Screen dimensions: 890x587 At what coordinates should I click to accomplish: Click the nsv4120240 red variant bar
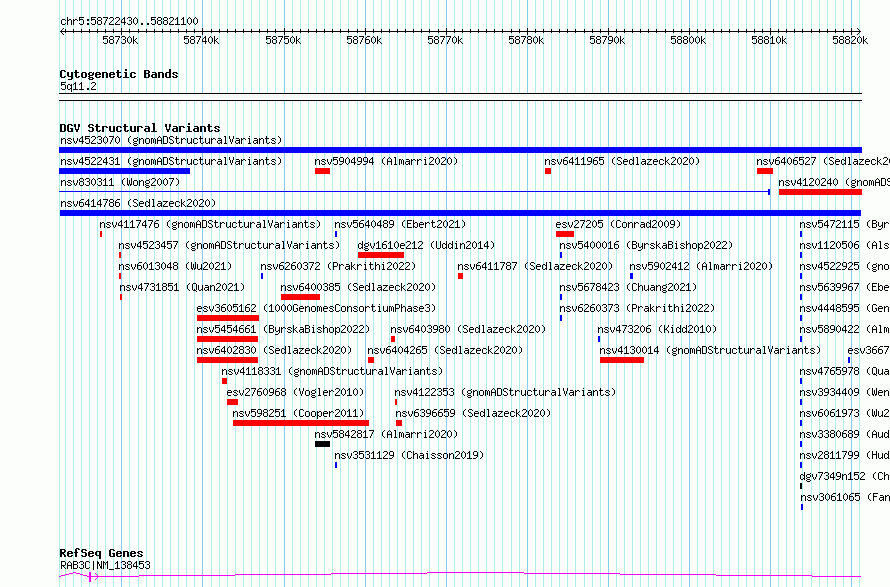click(820, 192)
